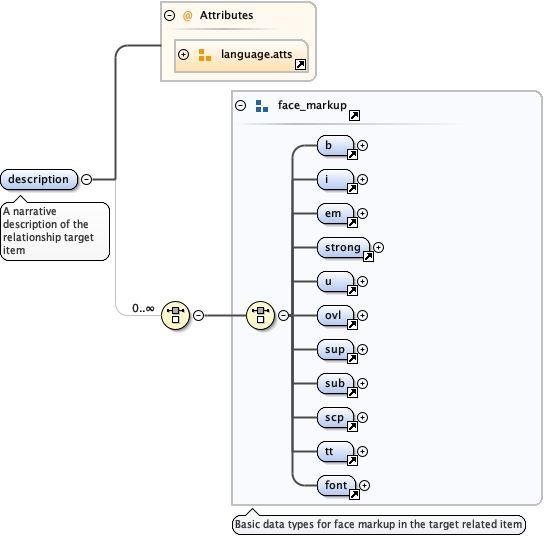Select the ovl element
This screenshot has width=560, height=538.
(335, 315)
